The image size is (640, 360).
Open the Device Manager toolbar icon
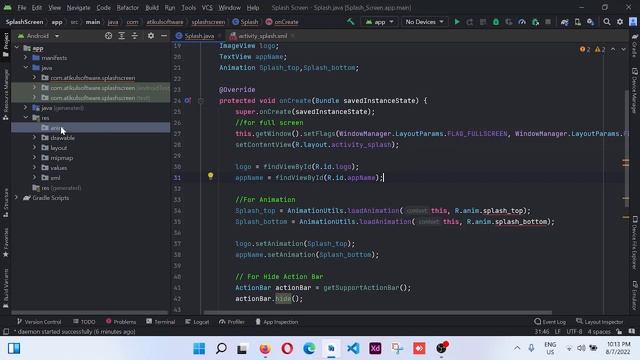pos(578,22)
